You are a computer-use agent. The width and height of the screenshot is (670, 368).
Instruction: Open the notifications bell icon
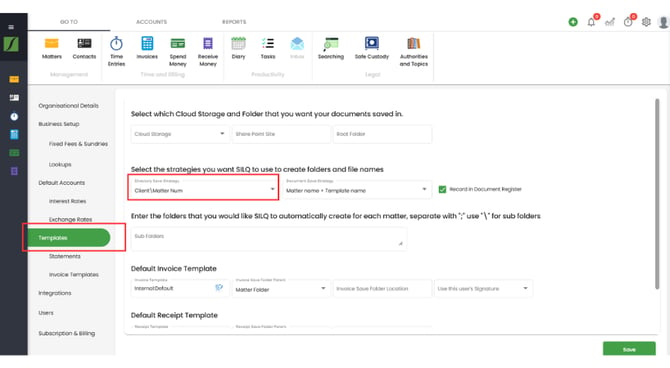point(591,22)
